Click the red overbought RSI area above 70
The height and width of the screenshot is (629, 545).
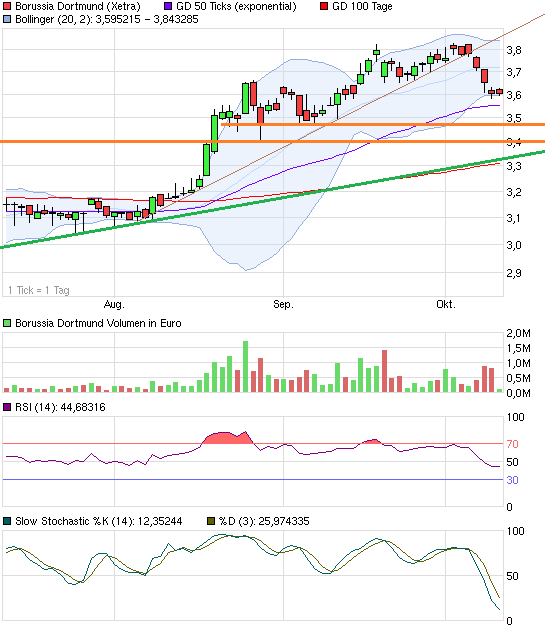pyautogui.click(x=227, y=438)
